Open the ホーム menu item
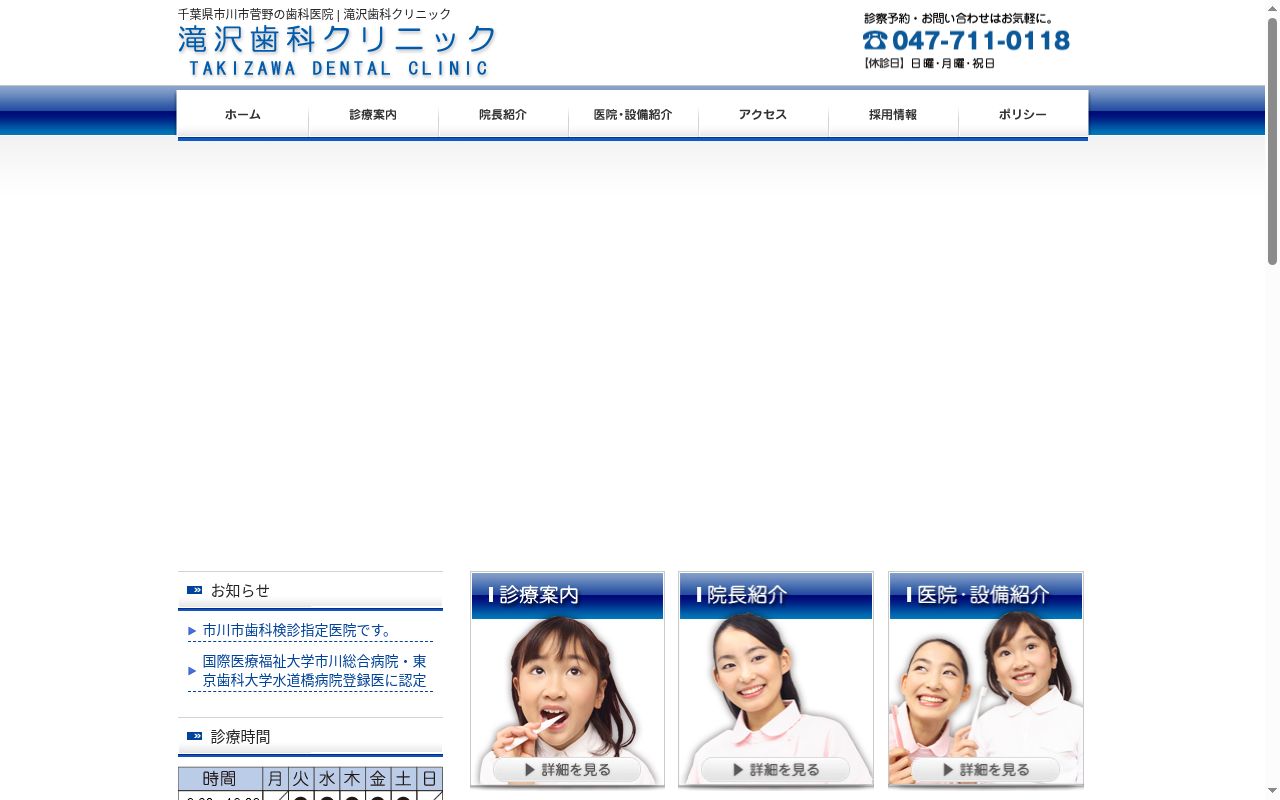The height and width of the screenshot is (800, 1280). click(x=243, y=114)
